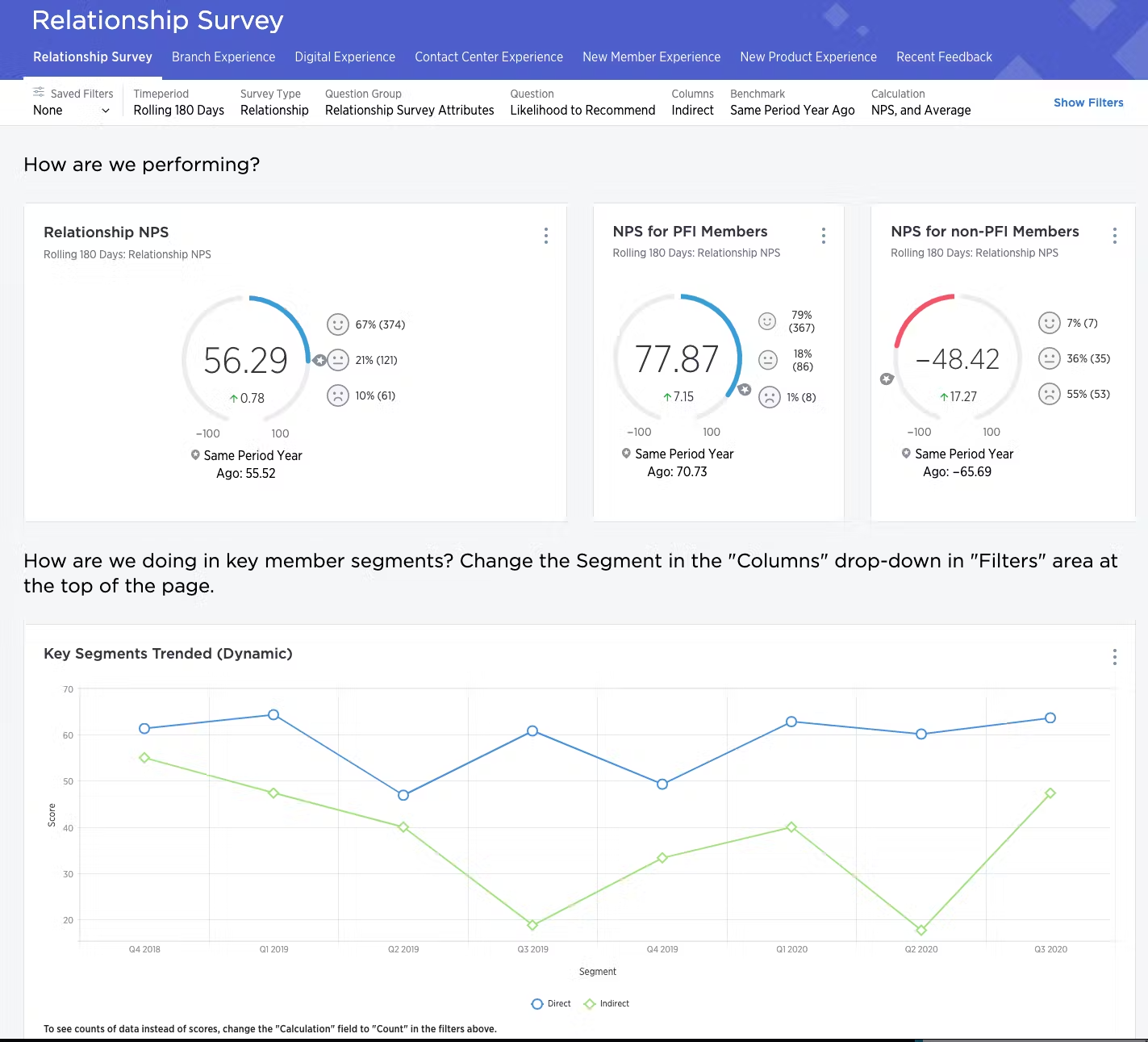The height and width of the screenshot is (1042, 1148).
Task: Click the Q3 2020 Direct data point
Action: pos(1050,718)
